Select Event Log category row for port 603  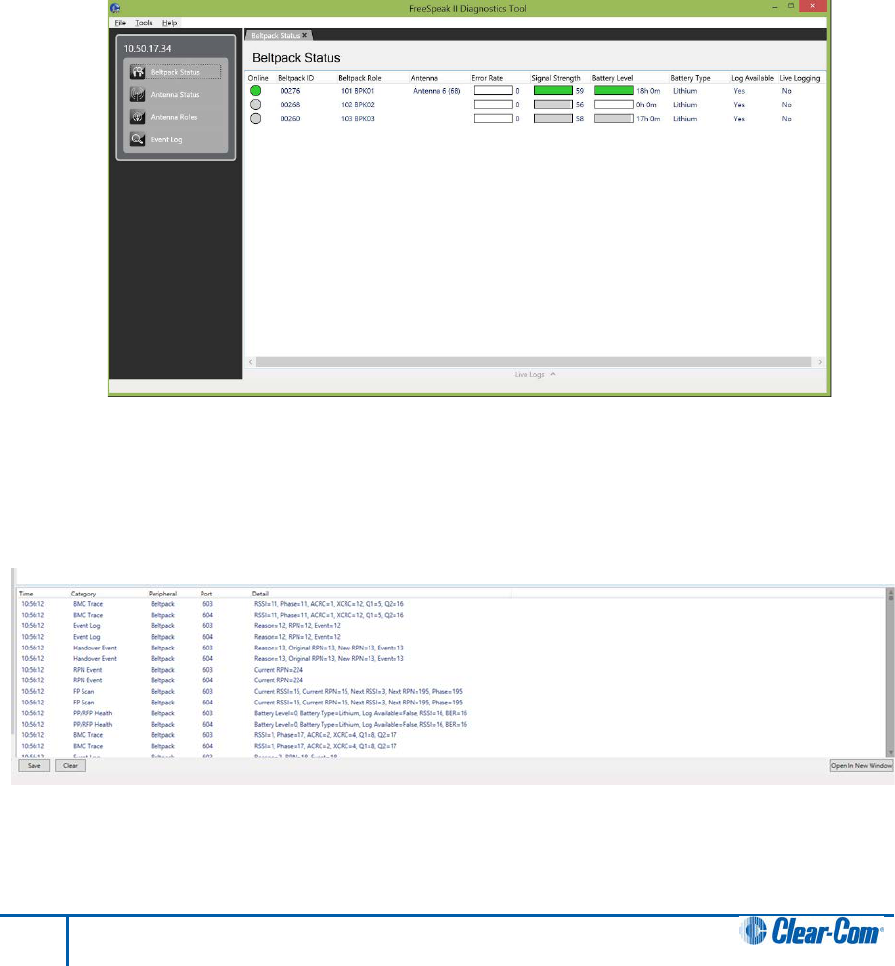[x=452, y=626]
